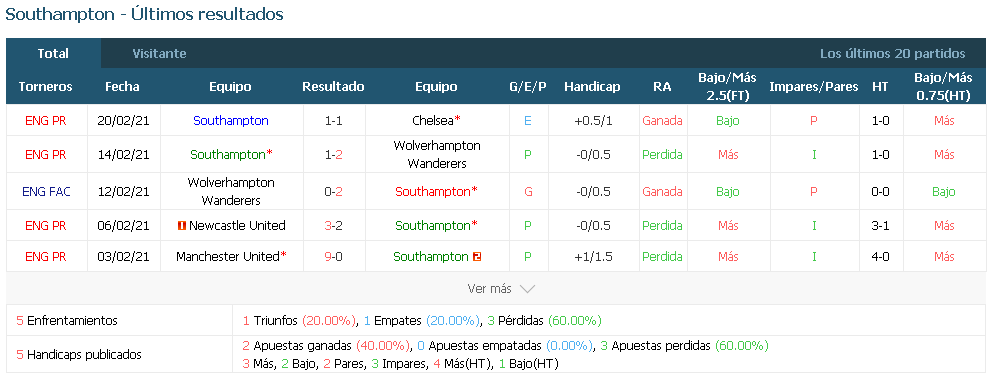
Task: Click Wolverhampton Wanderers in the 14/02/21 row
Action: [437, 154]
